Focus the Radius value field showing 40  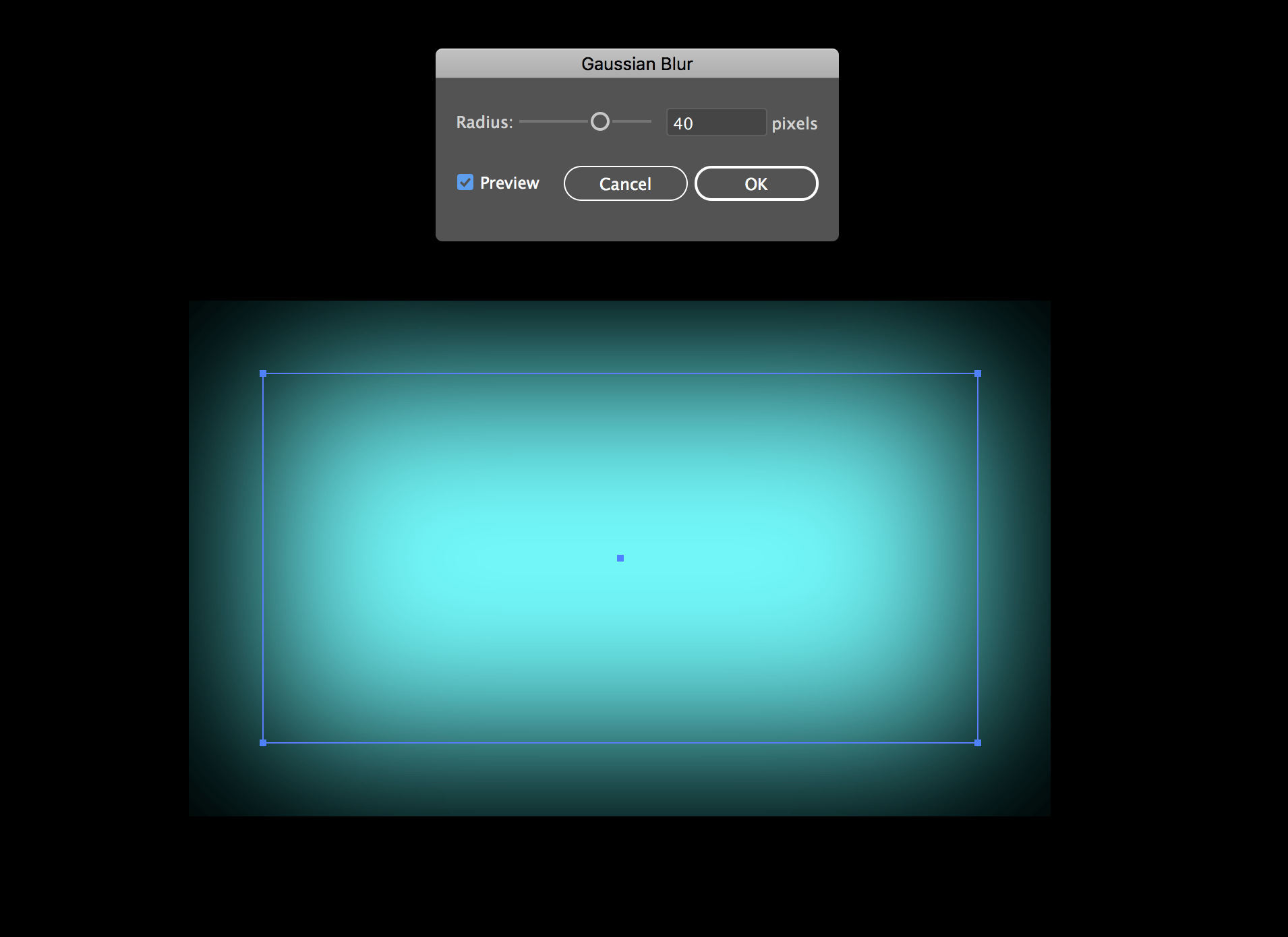(x=716, y=123)
